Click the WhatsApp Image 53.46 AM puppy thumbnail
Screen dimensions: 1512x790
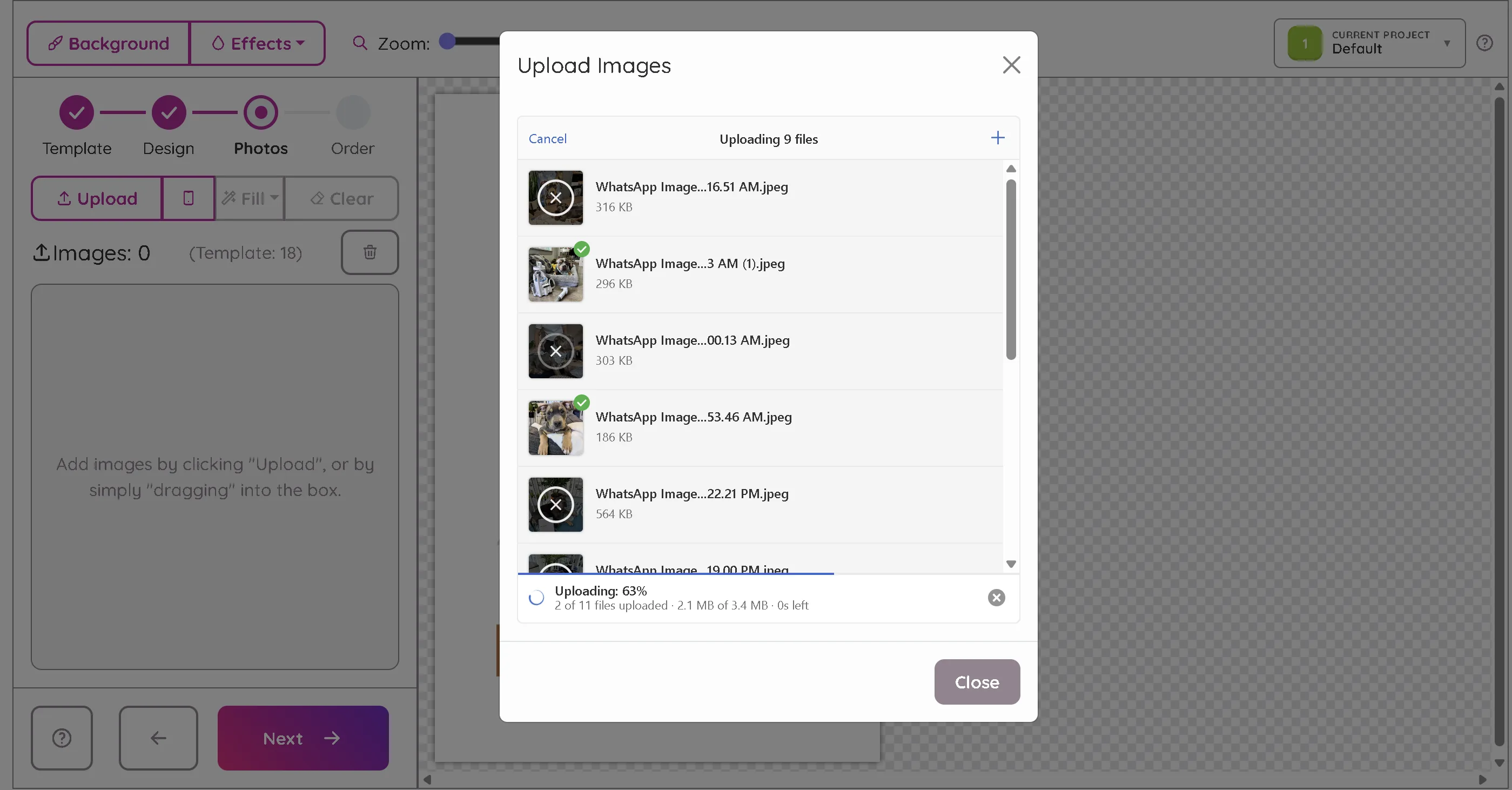click(x=555, y=428)
